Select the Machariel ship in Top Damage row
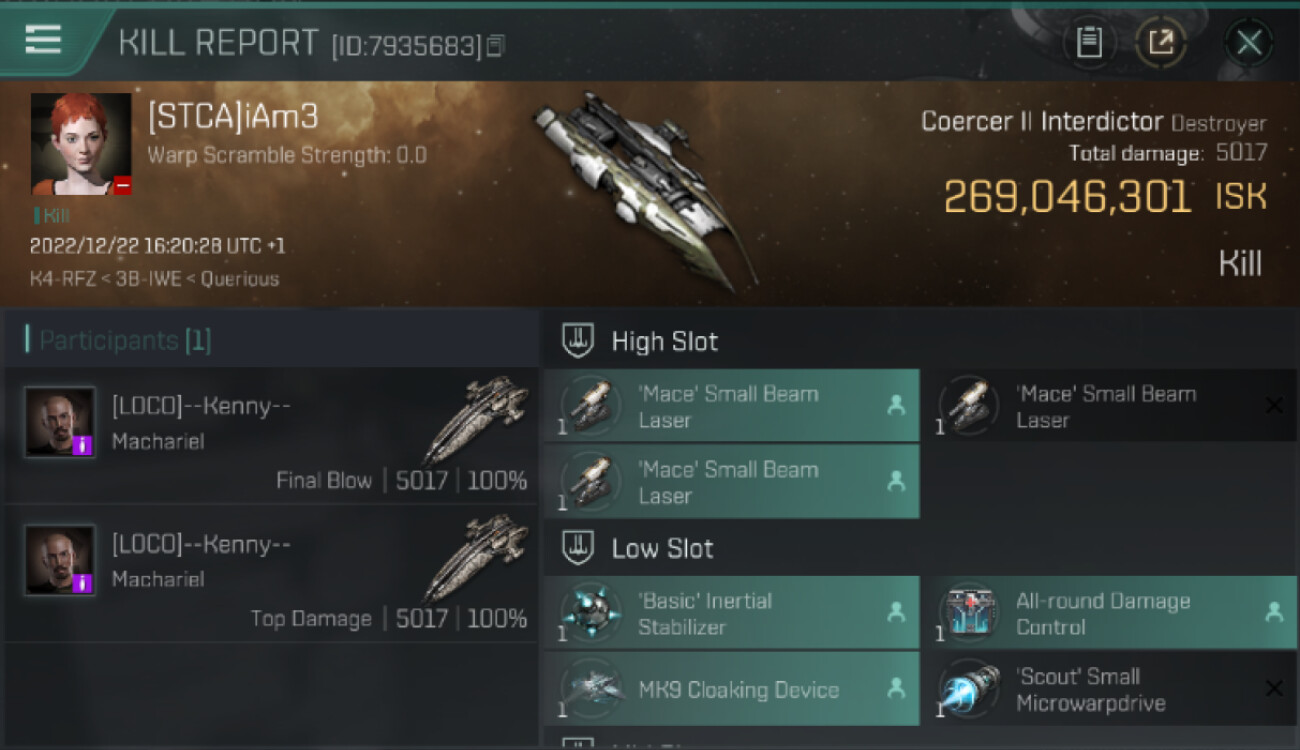This screenshot has width=1300, height=750. click(x=476, y=558)
